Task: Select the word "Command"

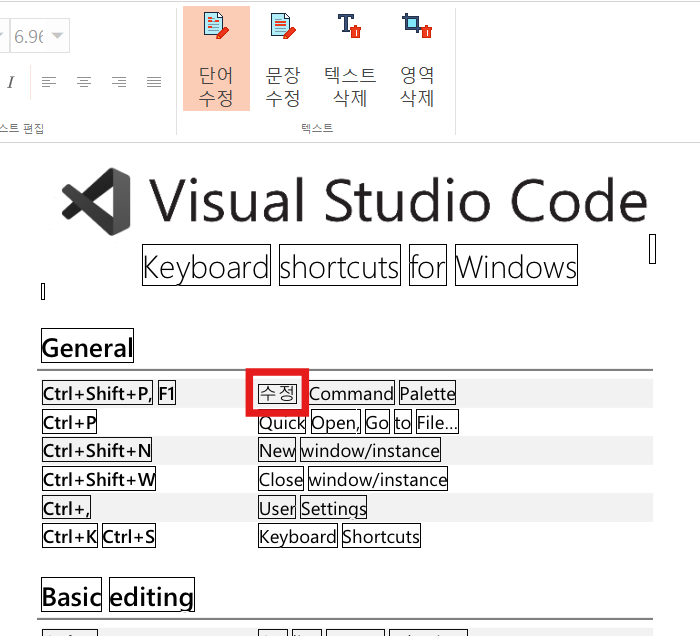Action: point(352,393)
